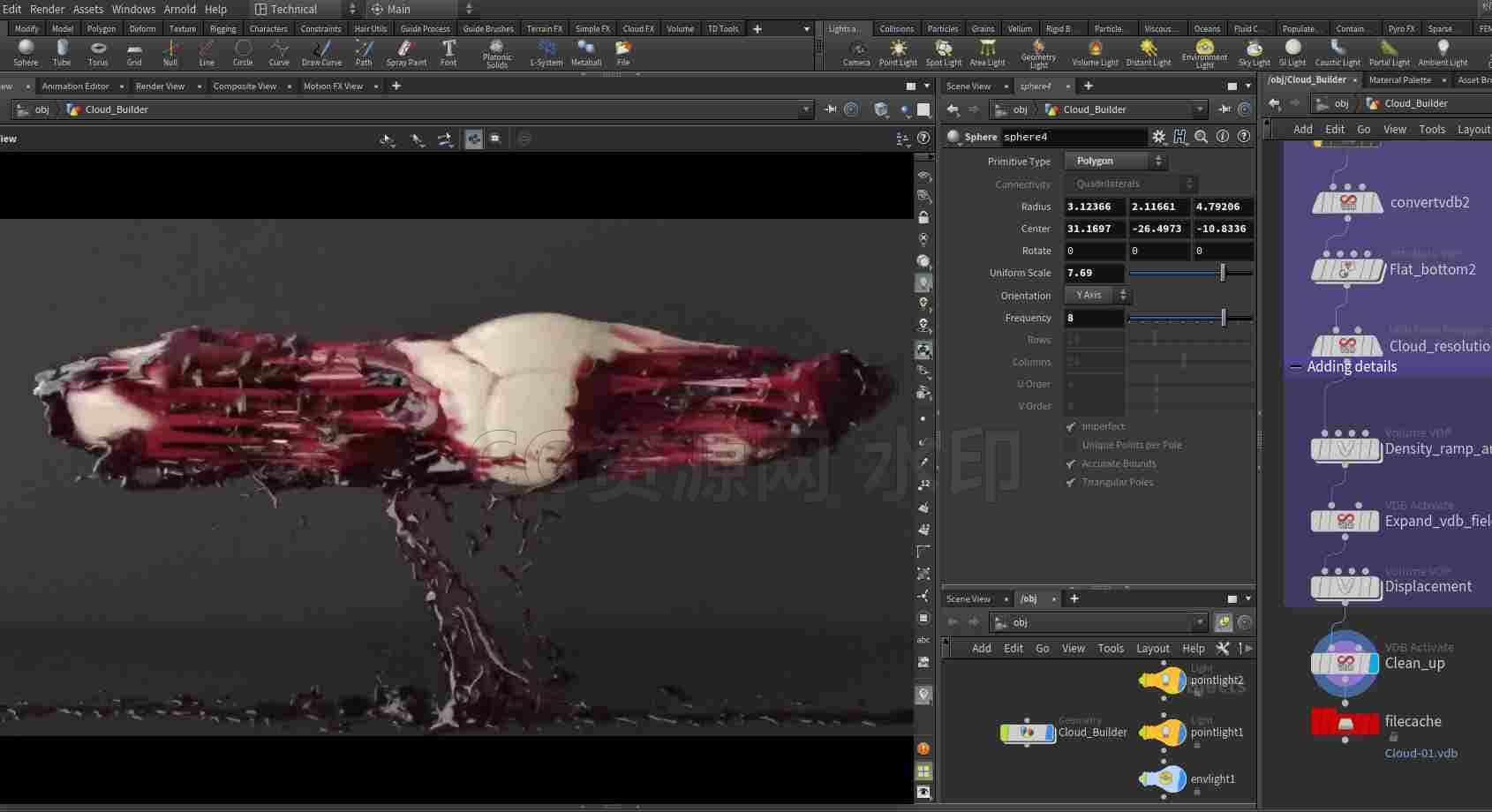Toggle the Imperfect checkbox

coord(1071,426)
